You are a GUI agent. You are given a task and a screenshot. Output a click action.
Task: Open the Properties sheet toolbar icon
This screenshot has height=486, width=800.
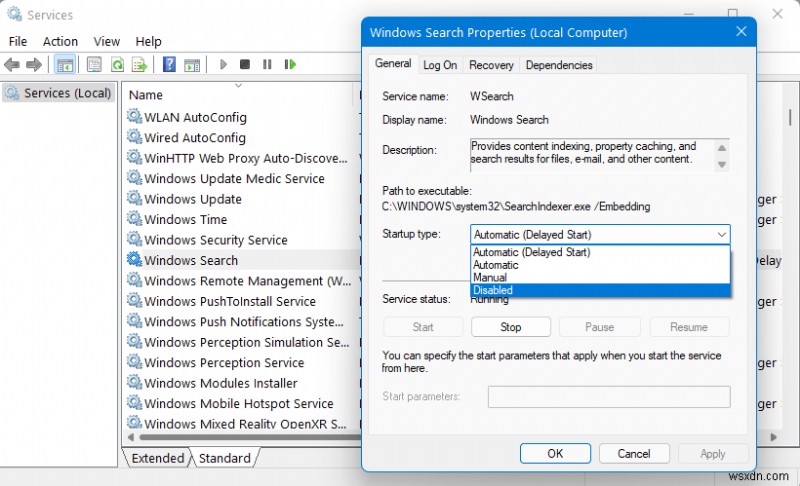click(x=94, y=65)
